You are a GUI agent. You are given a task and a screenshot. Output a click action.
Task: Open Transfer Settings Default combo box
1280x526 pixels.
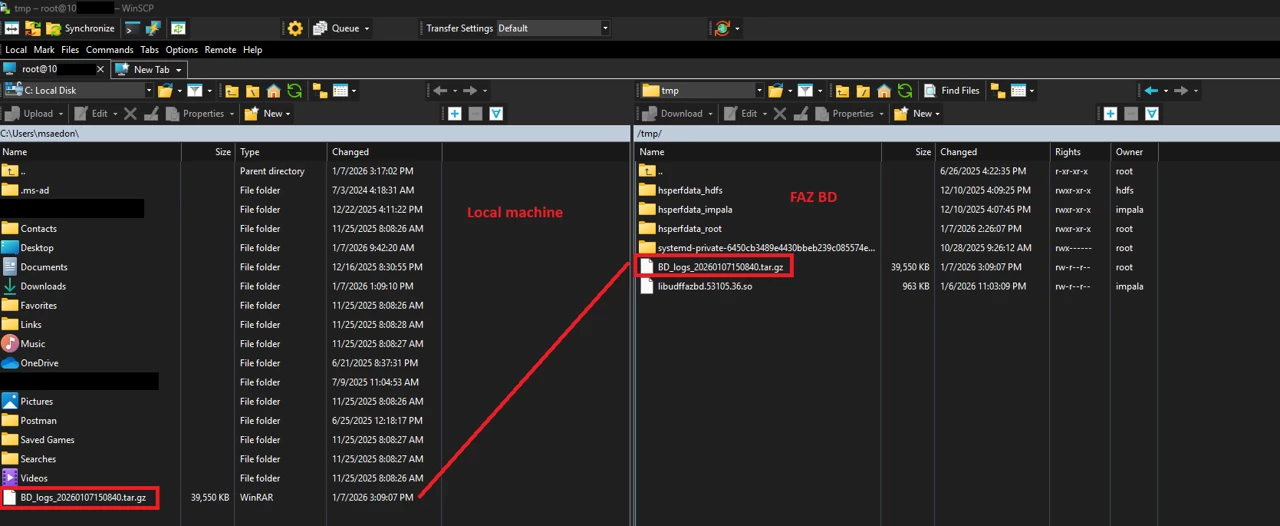pyautogui.click(x=552, y=28)
